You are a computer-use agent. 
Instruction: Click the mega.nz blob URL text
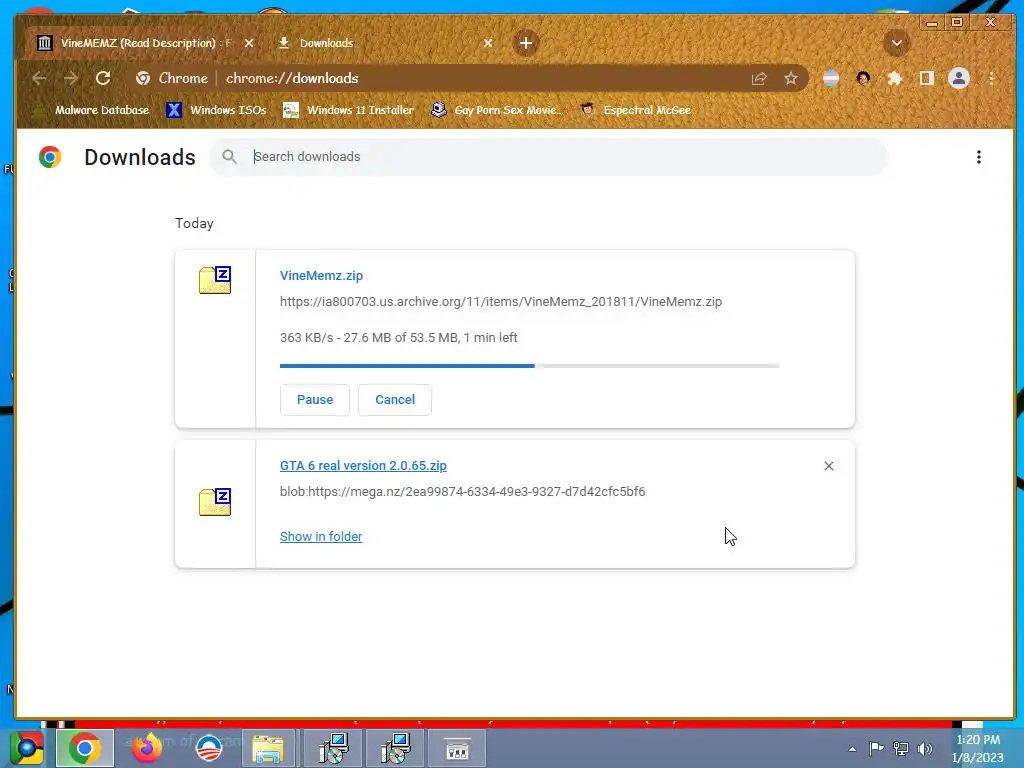point(462,492)
